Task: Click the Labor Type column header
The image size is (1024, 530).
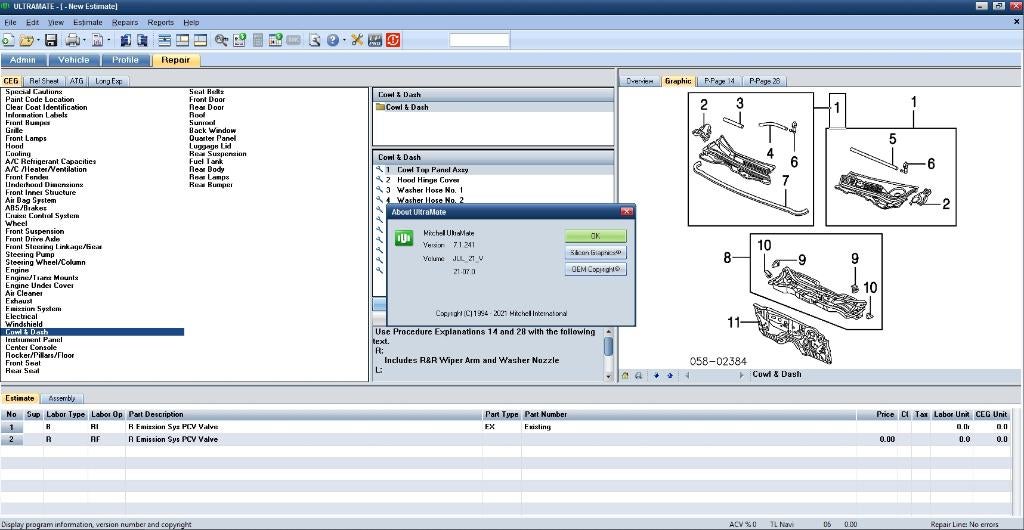Action: point(65,414)
